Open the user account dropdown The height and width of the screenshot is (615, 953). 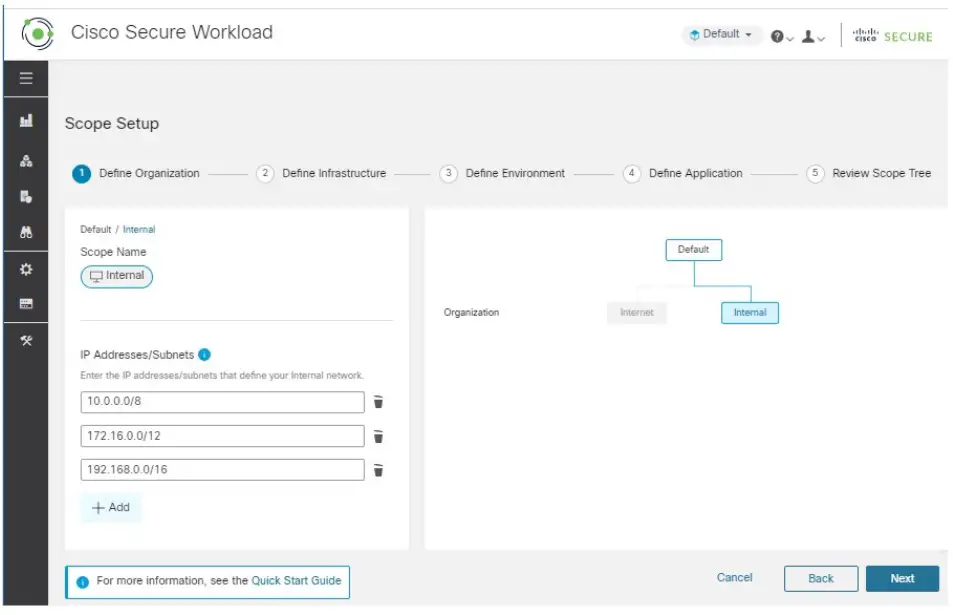coord(812,36)
